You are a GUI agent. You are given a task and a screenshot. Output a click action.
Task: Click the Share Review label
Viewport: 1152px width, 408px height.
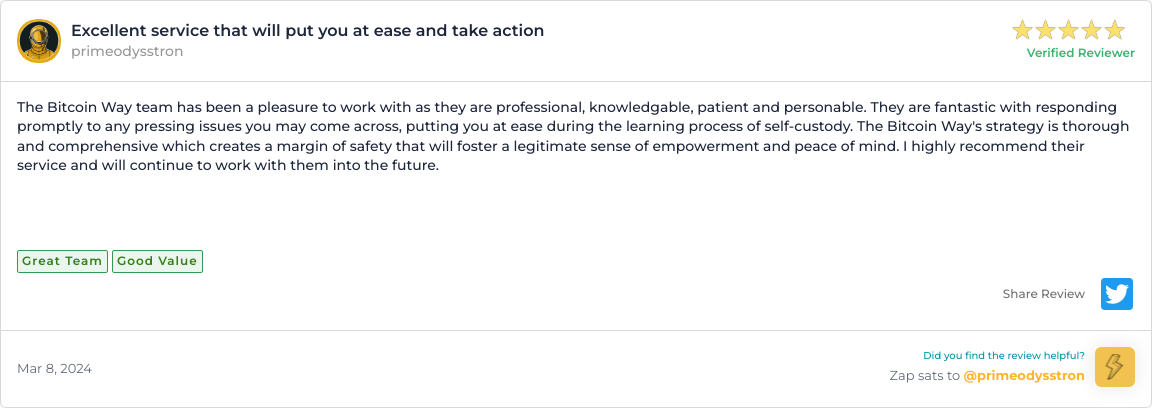tap(1043, 294)
